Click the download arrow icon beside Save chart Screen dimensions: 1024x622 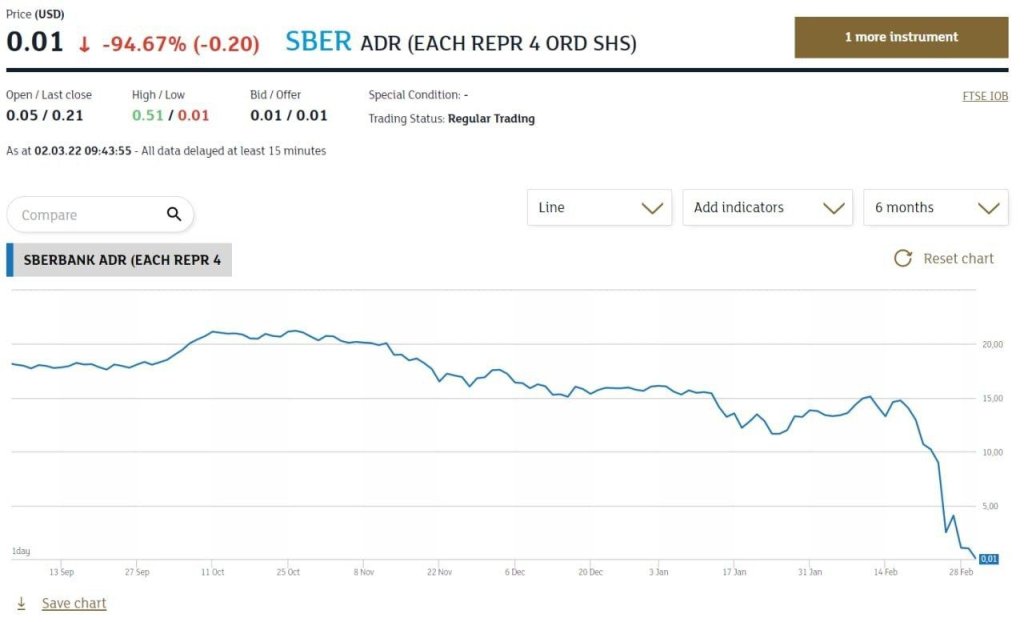click(21, 603)
